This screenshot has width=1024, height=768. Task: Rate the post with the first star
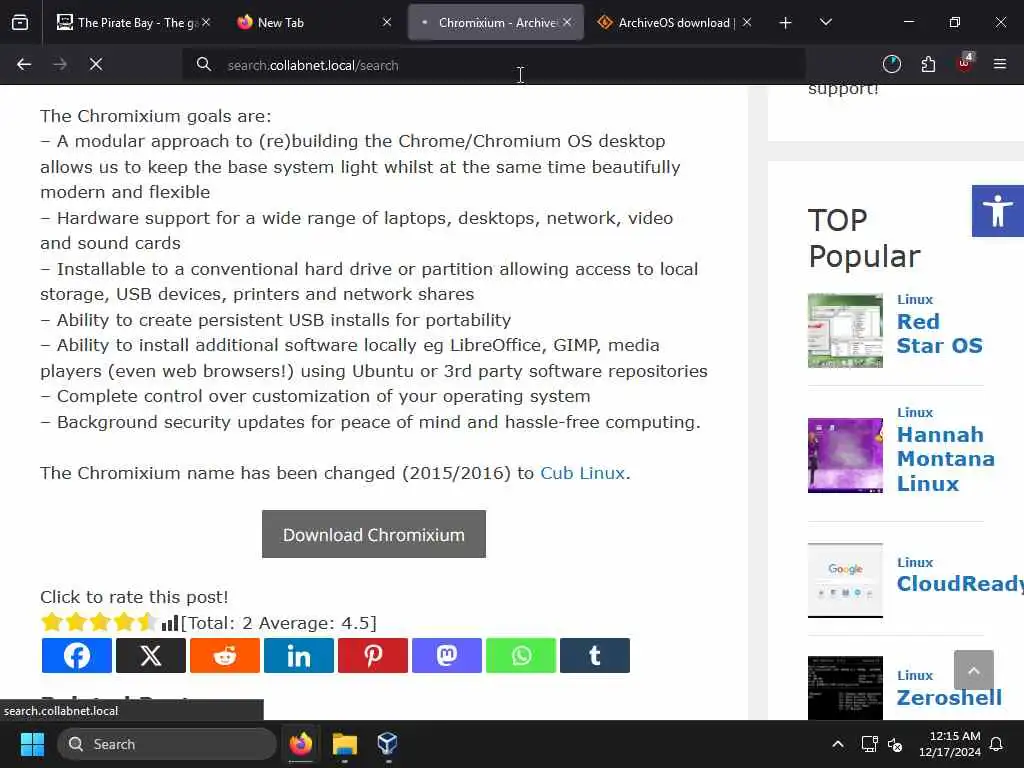(52, 622)
